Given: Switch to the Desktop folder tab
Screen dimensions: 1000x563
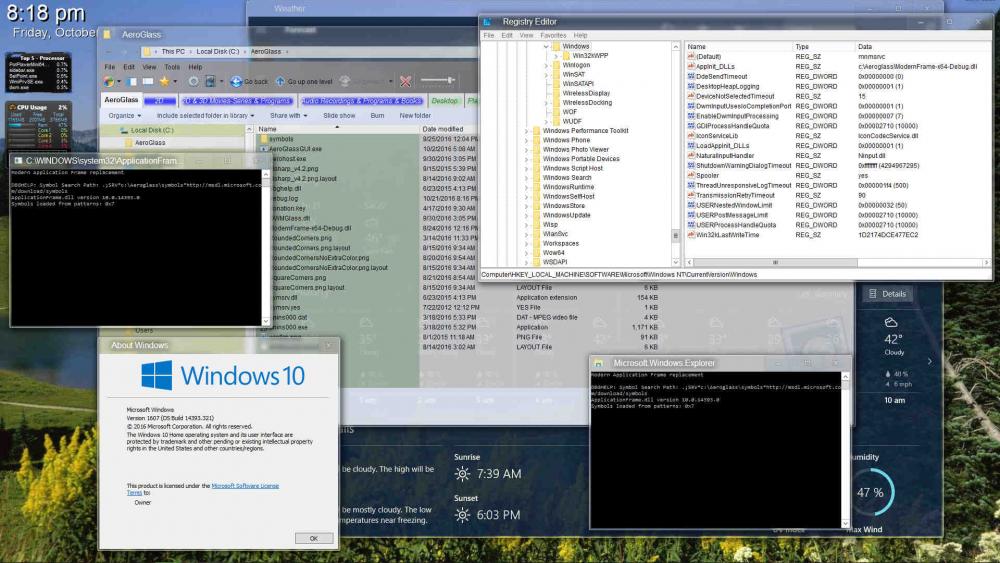Looking at the screenshot, I should [445, 100].
